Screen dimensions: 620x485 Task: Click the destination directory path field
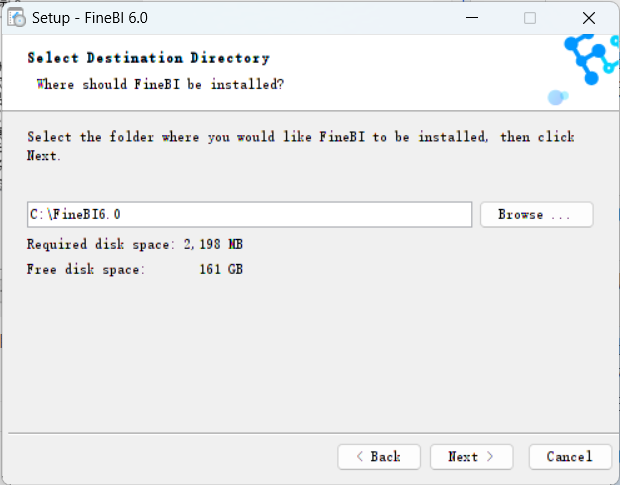pos(250,215)
